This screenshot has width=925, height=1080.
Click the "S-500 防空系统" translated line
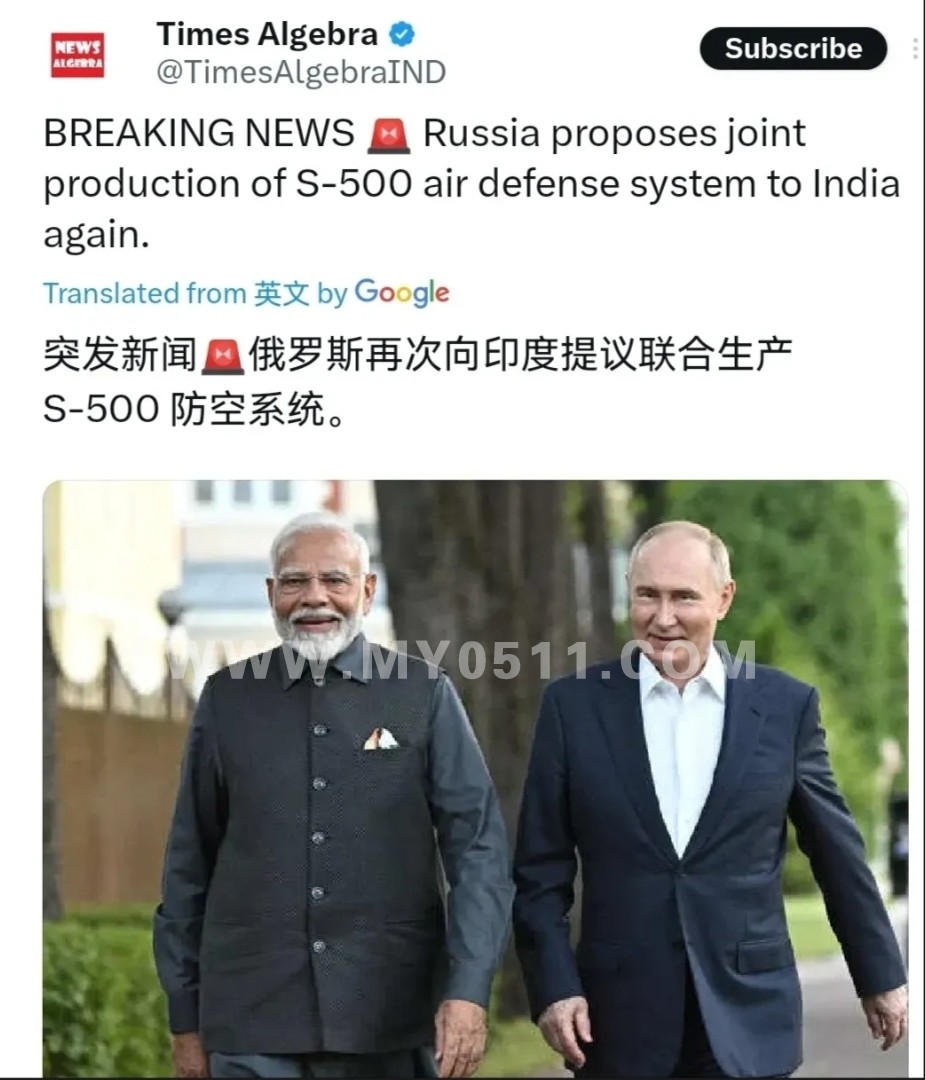[x=194, y=409]
